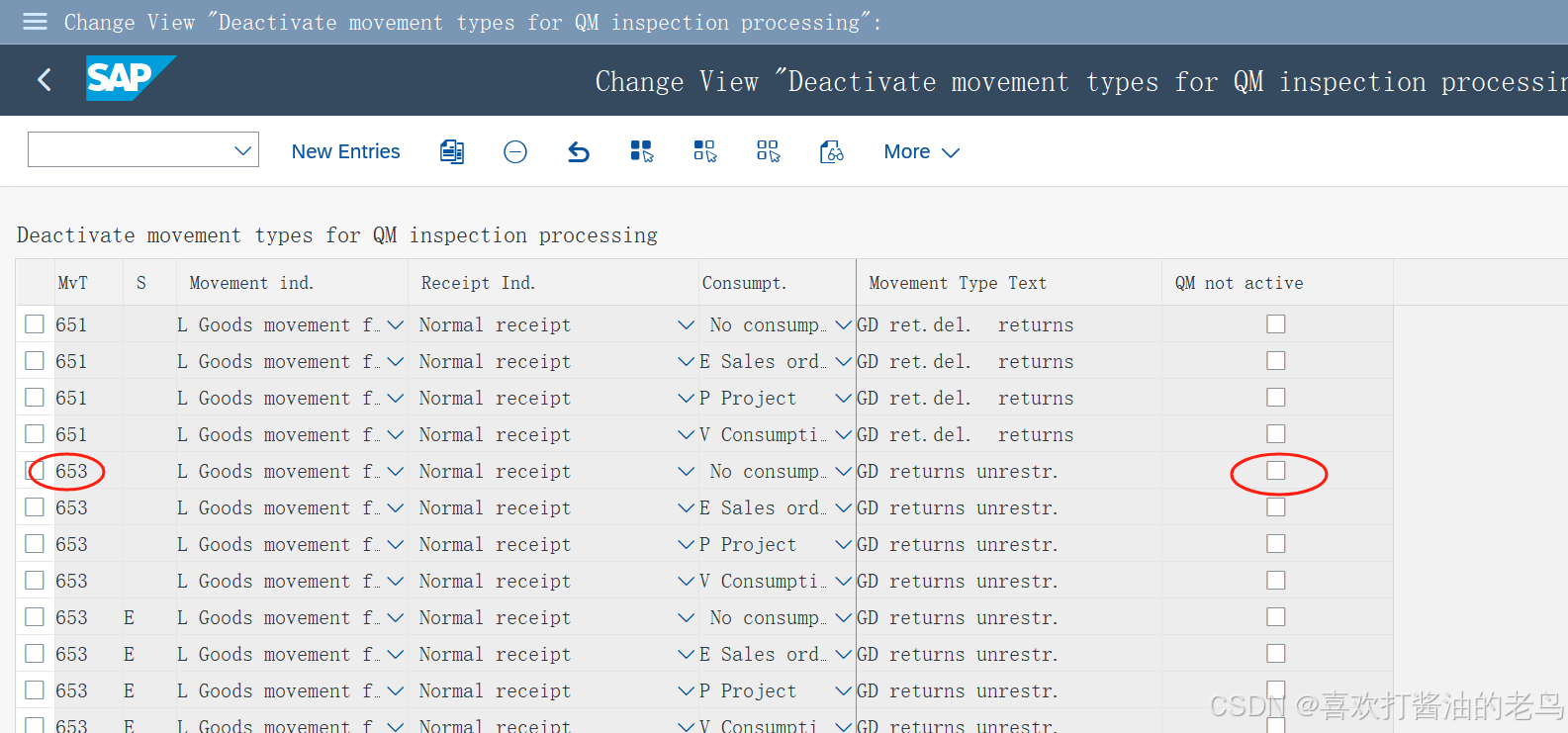The height and width of the screenshot is (733, 1568).
Task: Click the Select All icon
Action: pyautogui.click(x=642, y=151)
